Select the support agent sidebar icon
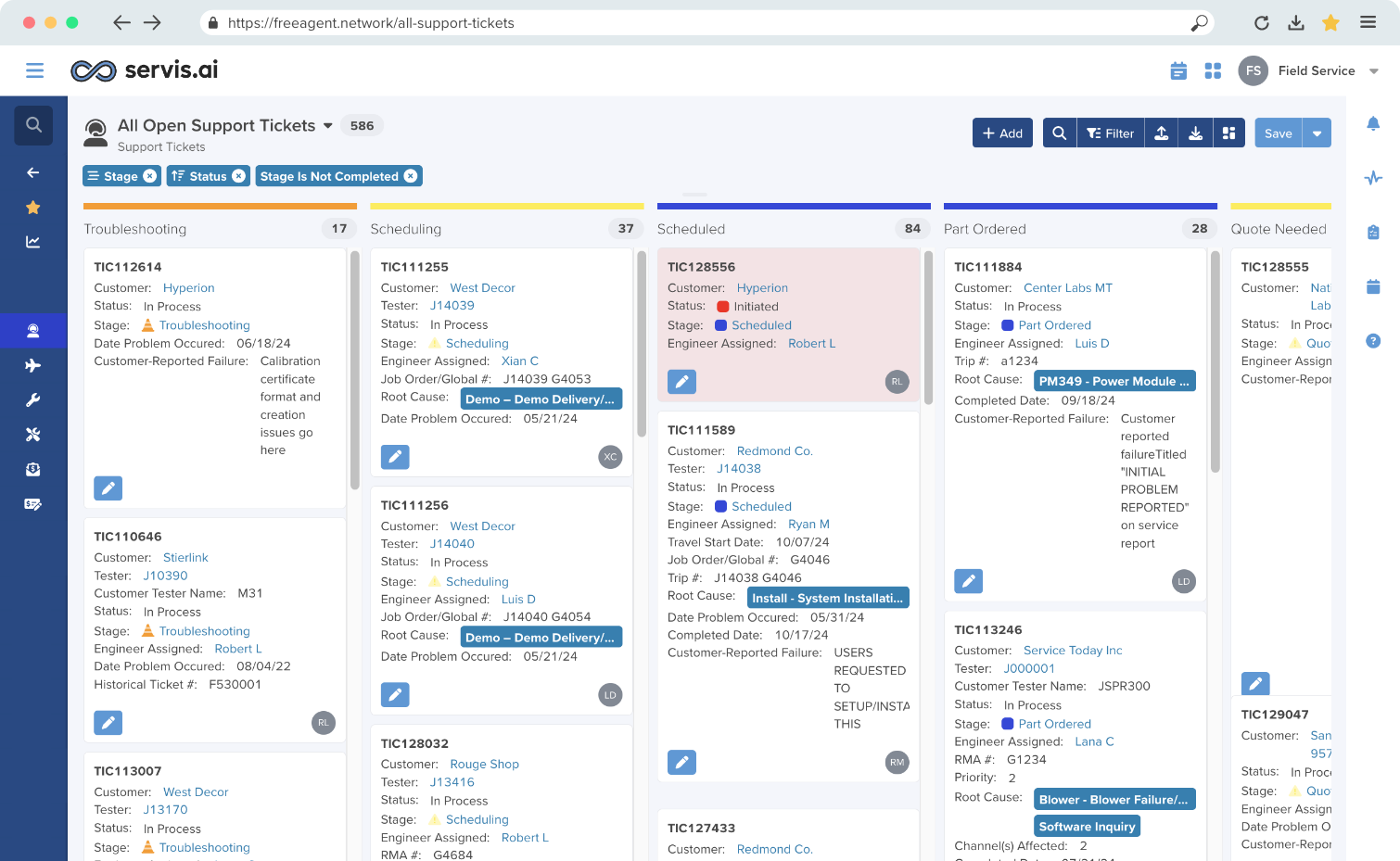Viewport: 1400px width, 861px height. pyautogui.click(x=33, y=330)
